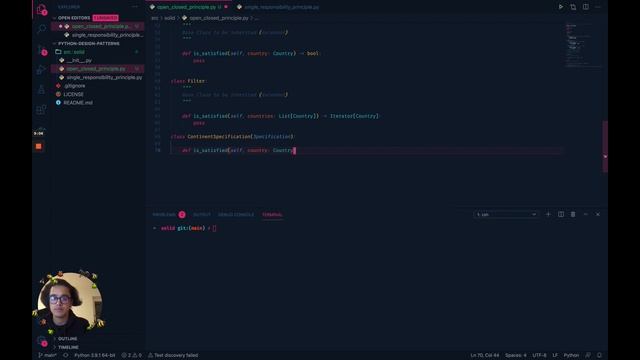Collapse the src/solid folder
Viewport: 640px width, 360px height.
coord(74,52)
